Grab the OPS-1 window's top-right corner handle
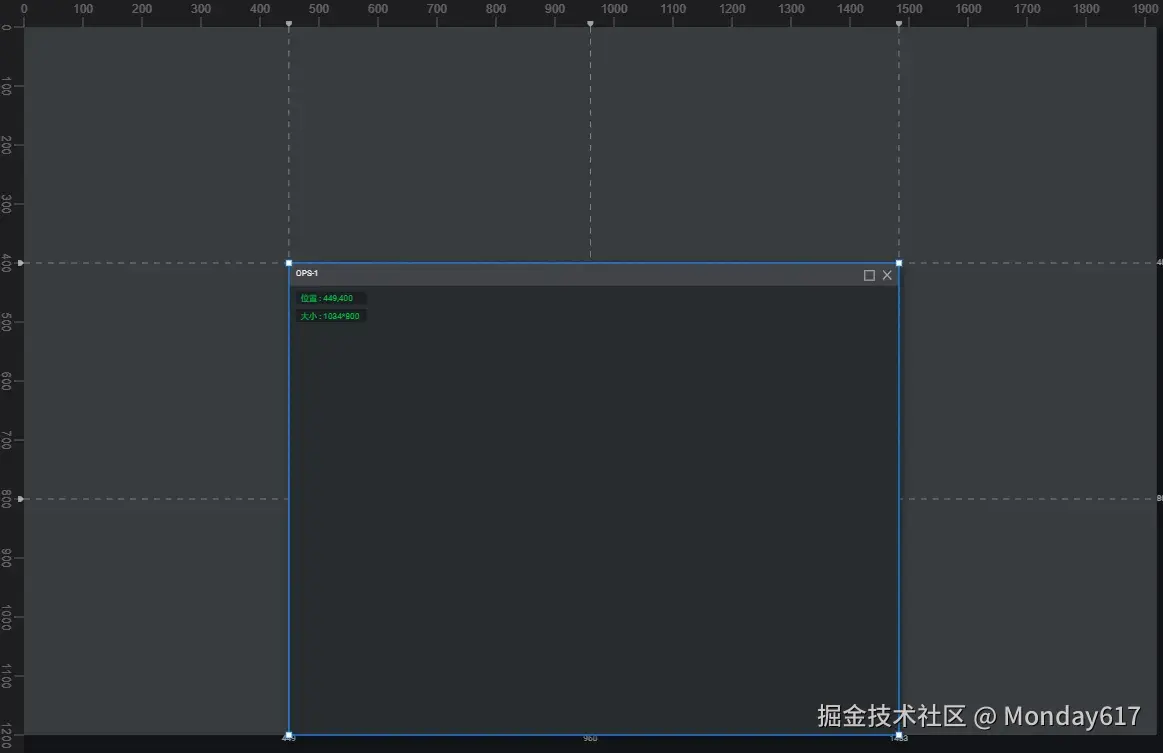The width and height of the screenshot is (1163, 753). click(899, 263)
